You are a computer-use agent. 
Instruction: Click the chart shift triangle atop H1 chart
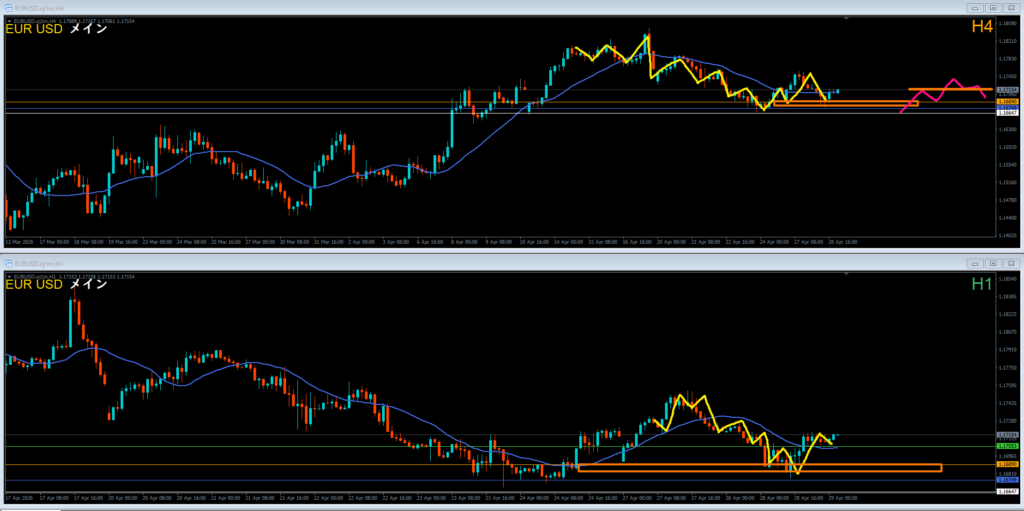coord(847,276)
